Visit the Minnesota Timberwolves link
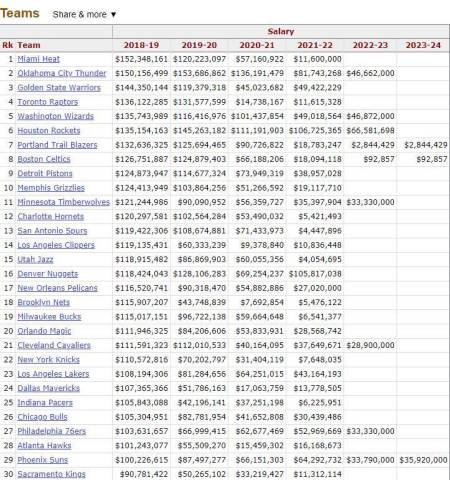450x480 pixels. 63,202
